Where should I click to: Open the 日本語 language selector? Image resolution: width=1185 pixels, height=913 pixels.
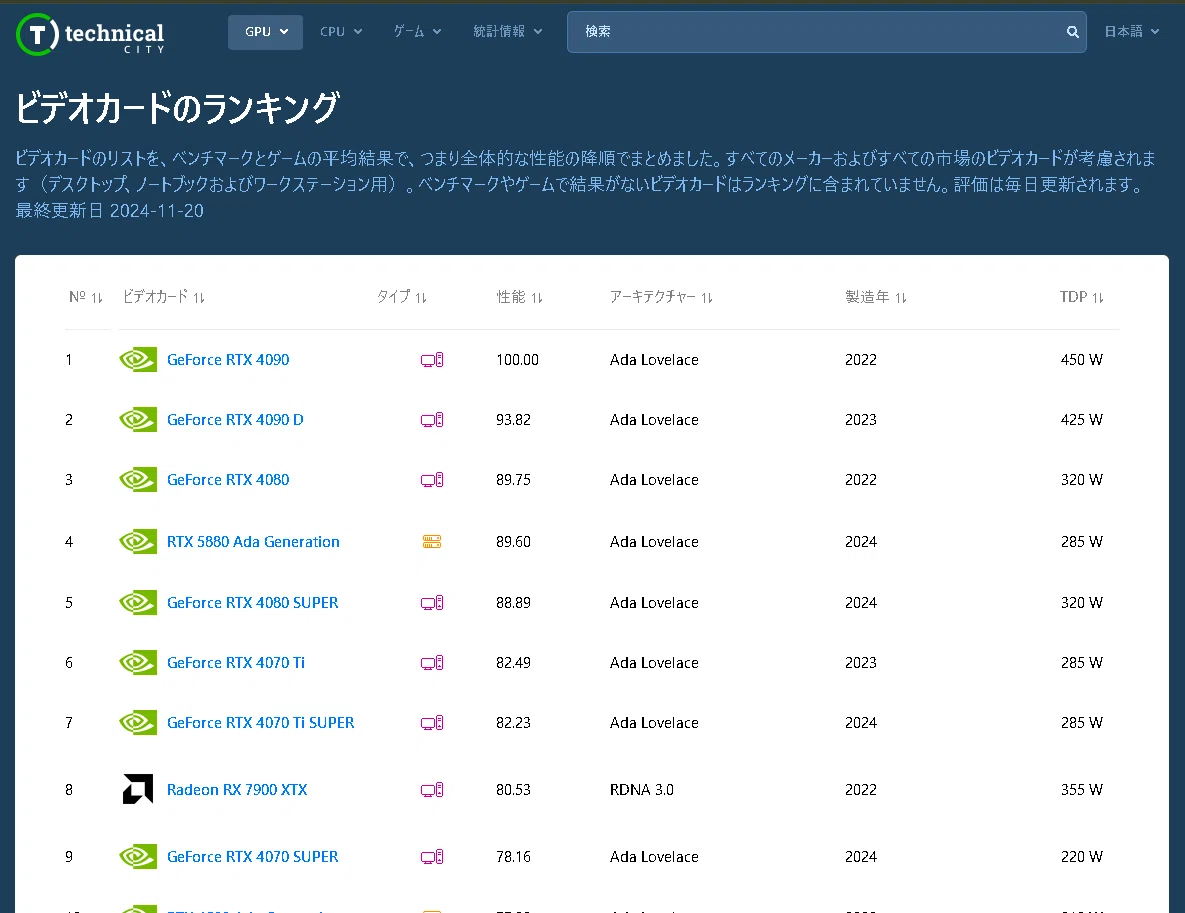click(1131, 32)
